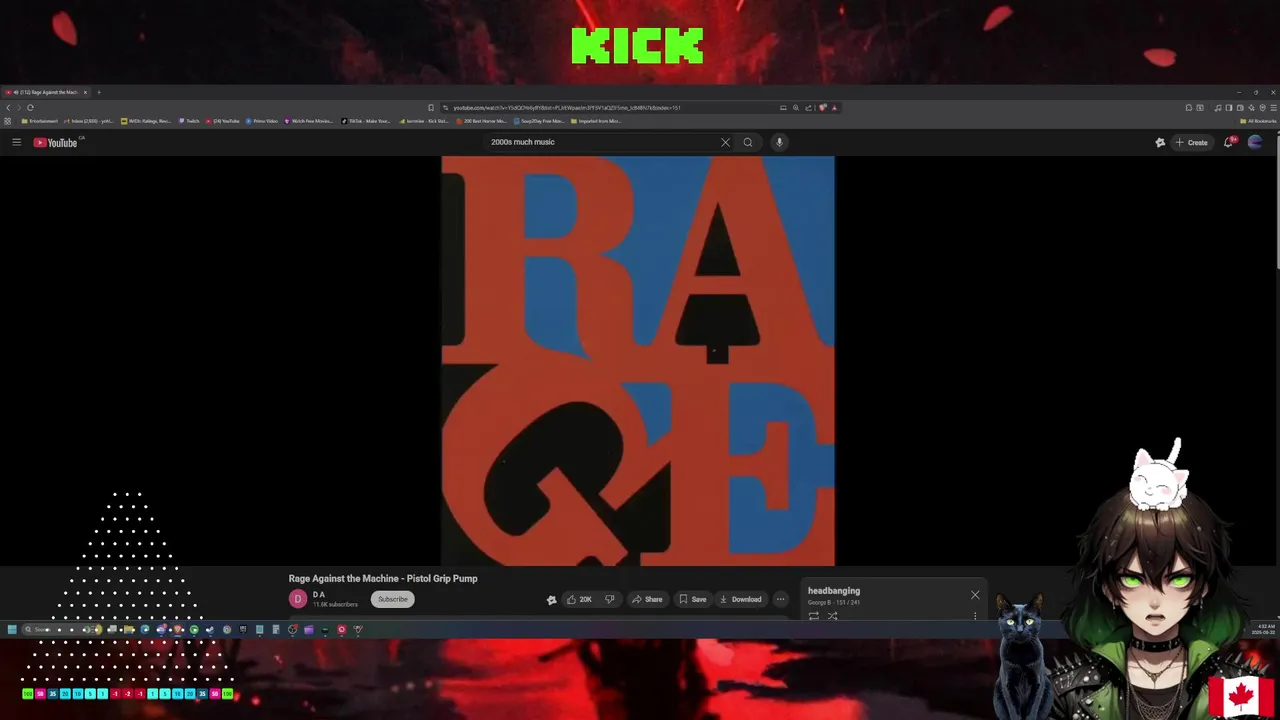Select the Rage Against the Machine browser tab

tap(45, 92)
